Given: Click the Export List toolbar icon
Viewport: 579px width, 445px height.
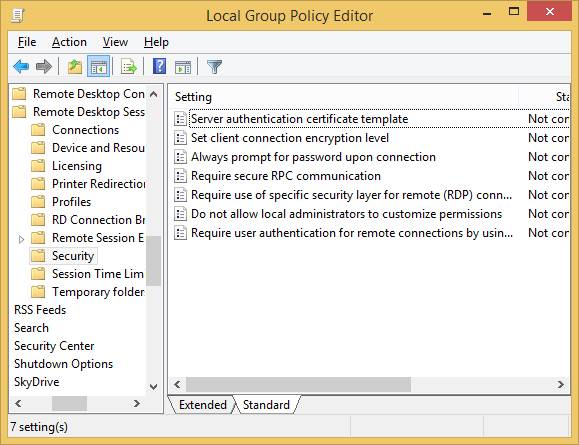Looking at the screenshot, I should pos(129,67).
